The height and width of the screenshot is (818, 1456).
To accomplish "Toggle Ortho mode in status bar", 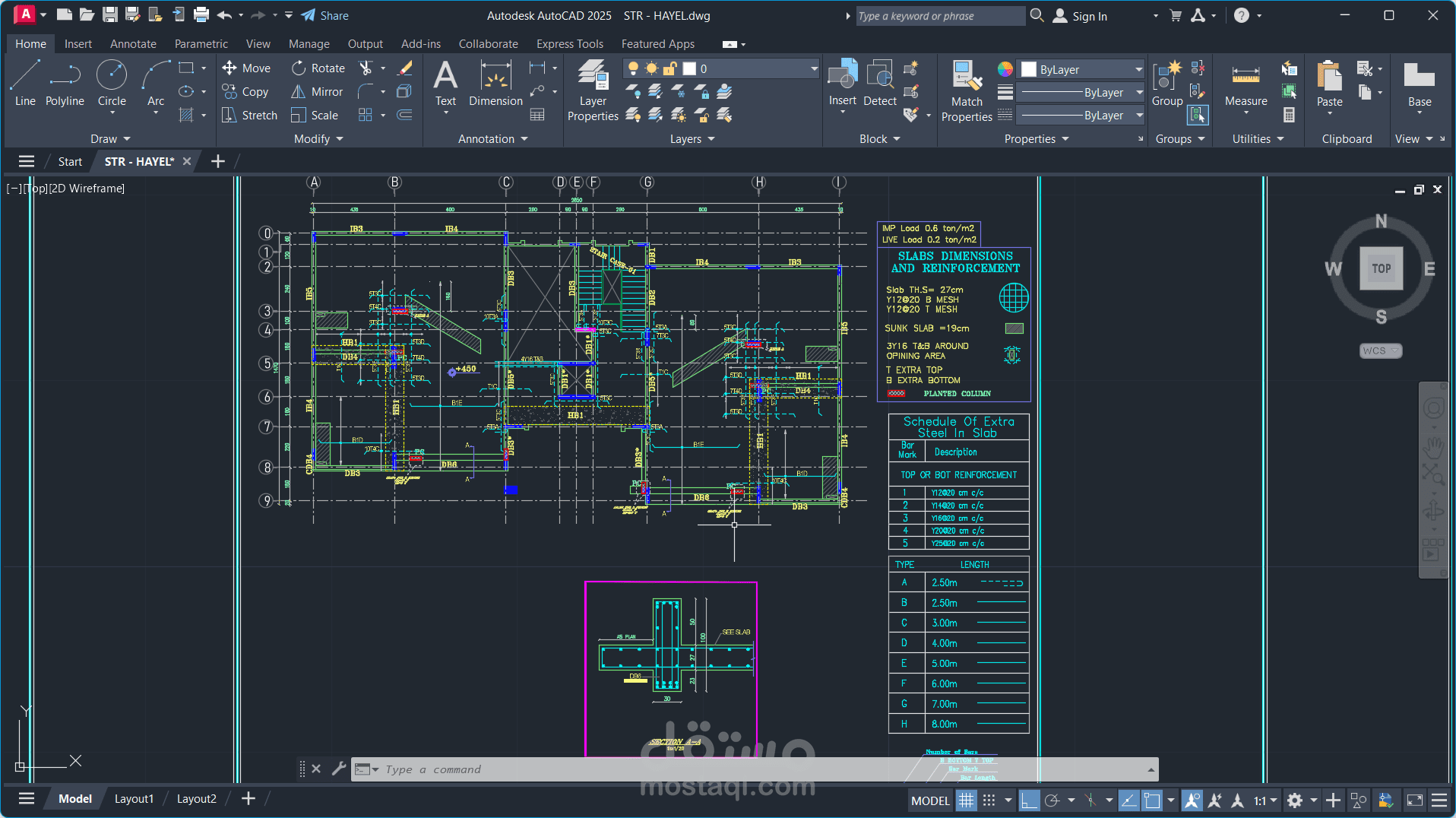I will click(x=1029, y=800).
